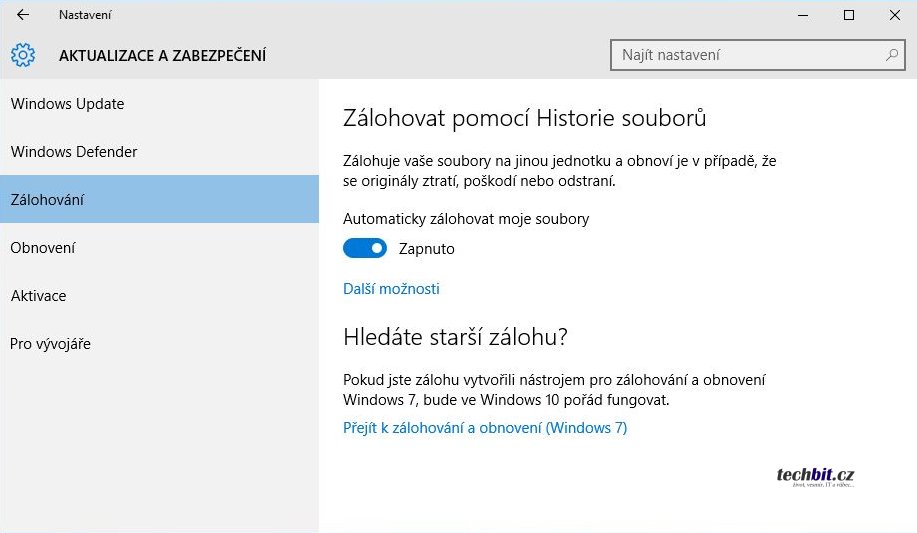The image size is (917, 533).
Task: Open the Windows Defender section
Action: click(74, 152)
